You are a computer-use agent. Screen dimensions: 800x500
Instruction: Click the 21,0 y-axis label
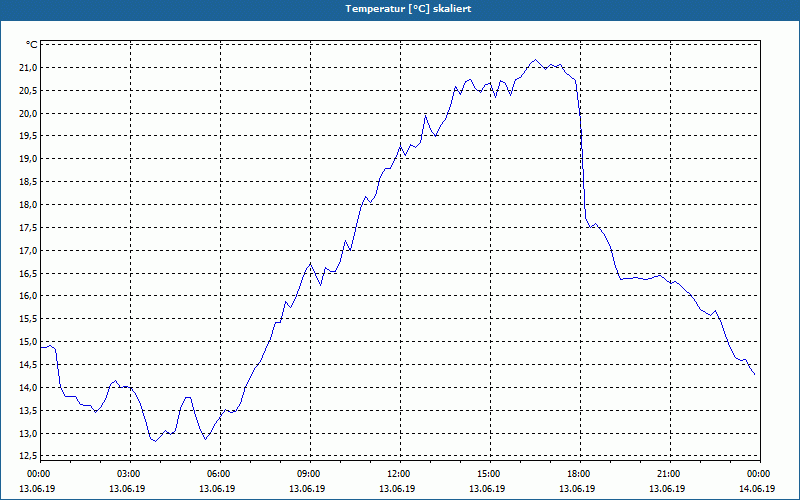tap(28, 68)
